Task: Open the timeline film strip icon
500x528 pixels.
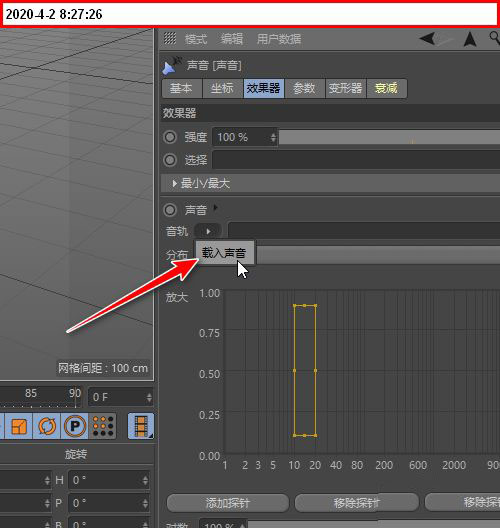Action: (141, 426)
